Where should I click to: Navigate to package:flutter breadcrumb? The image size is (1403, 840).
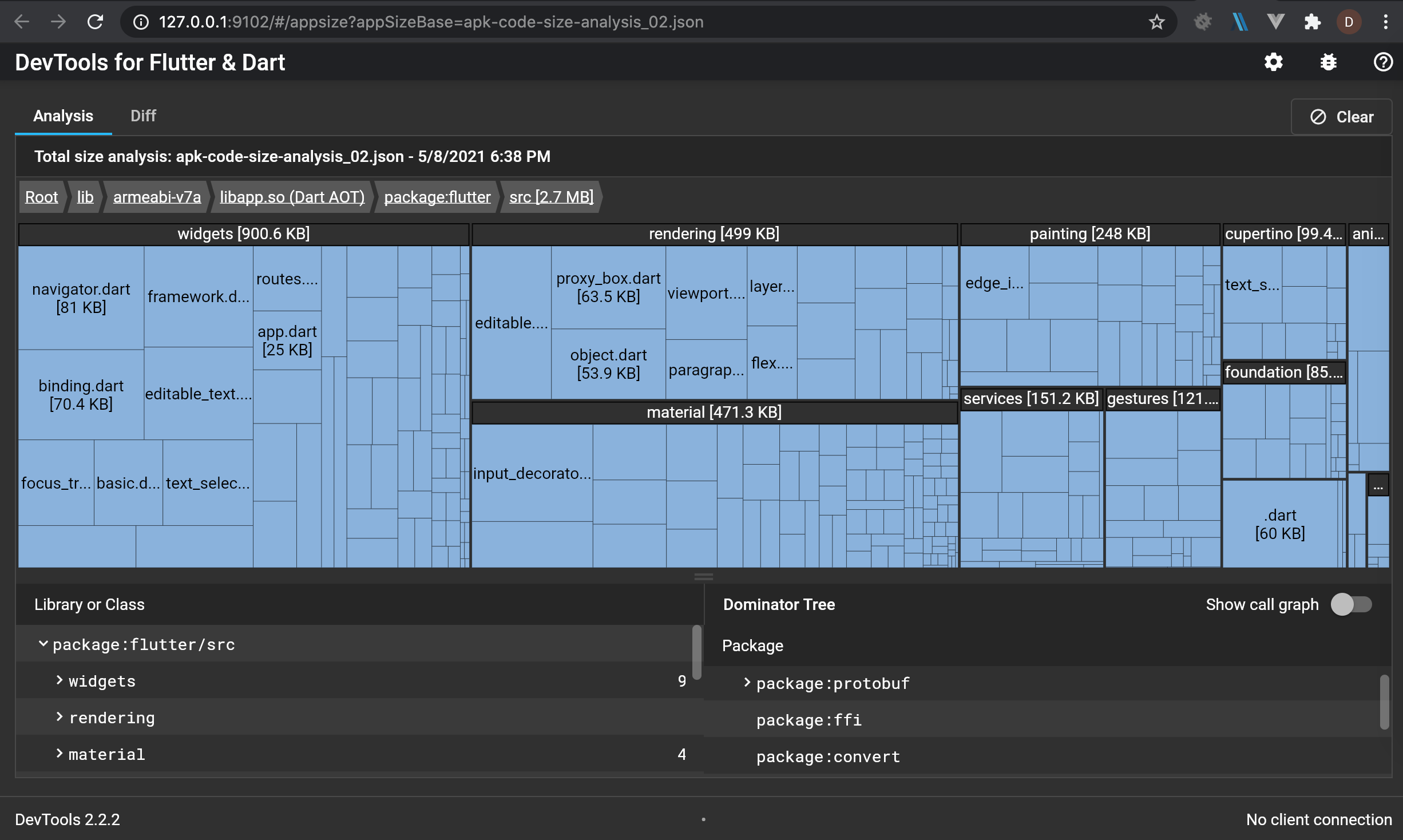pos(437,197)
